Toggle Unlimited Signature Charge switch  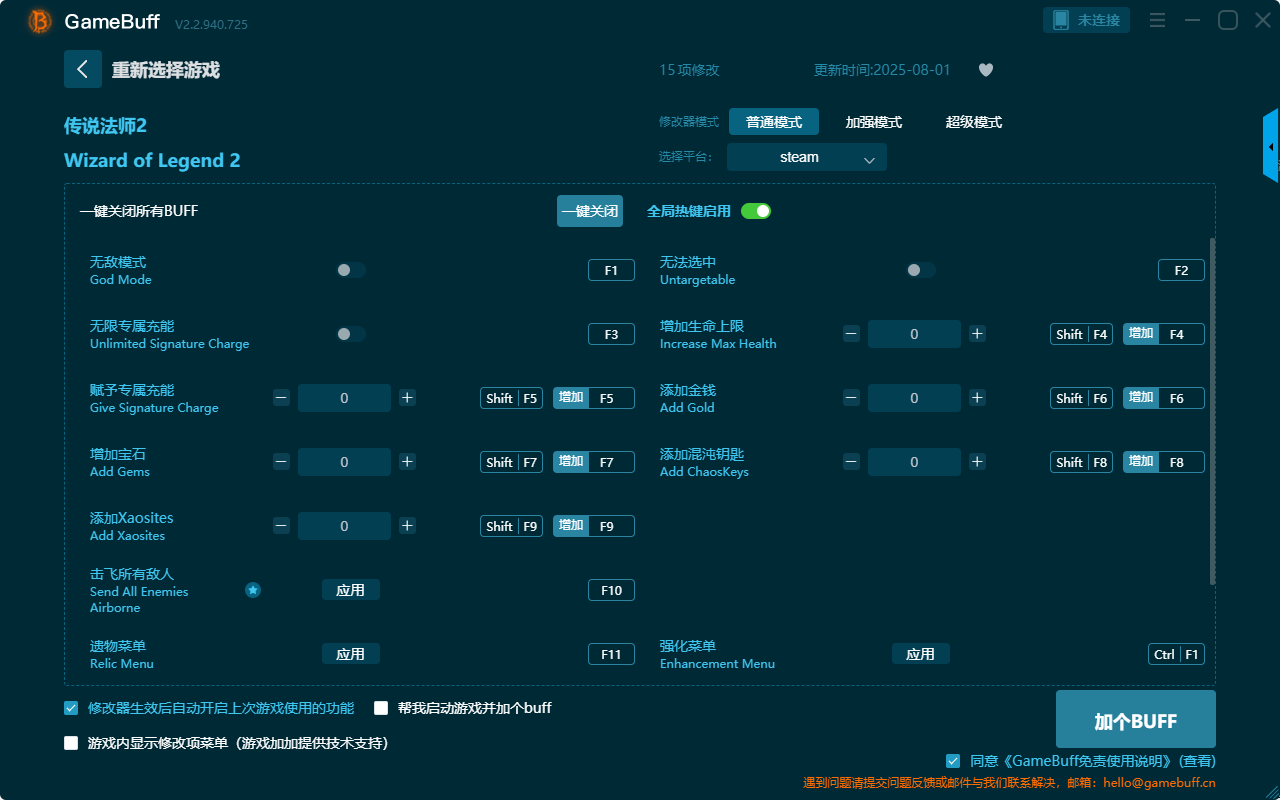pos(351,334)
